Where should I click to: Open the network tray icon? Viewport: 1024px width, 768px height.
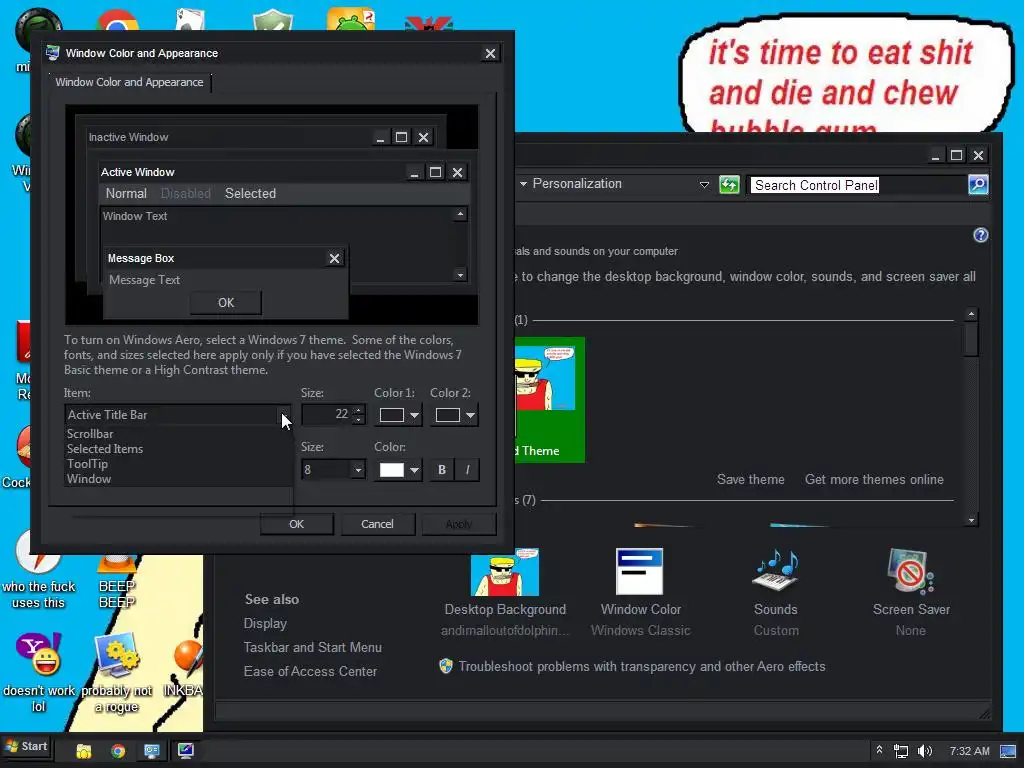901,751
